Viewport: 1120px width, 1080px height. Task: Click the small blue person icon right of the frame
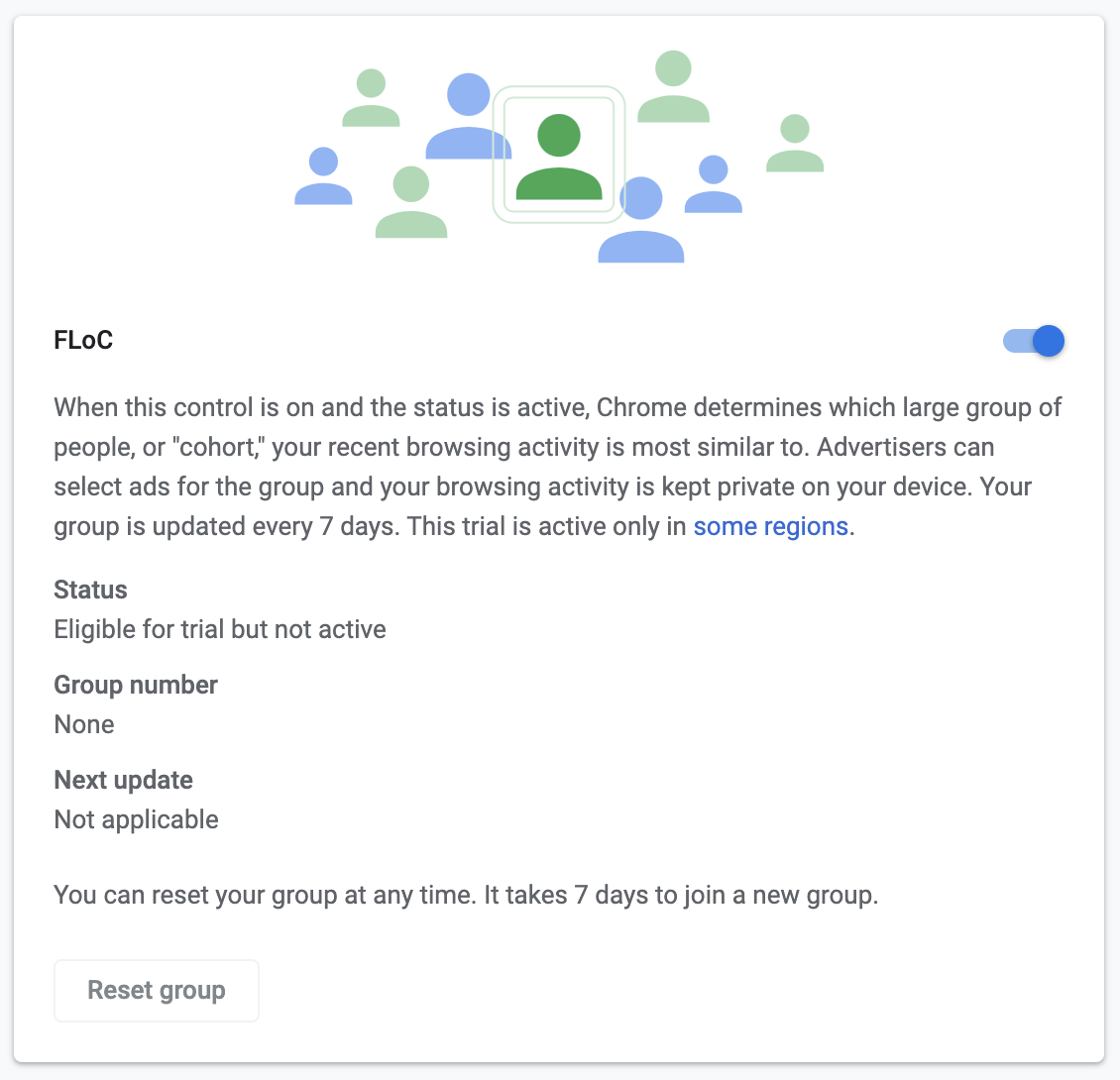click(x=714, y=184)
